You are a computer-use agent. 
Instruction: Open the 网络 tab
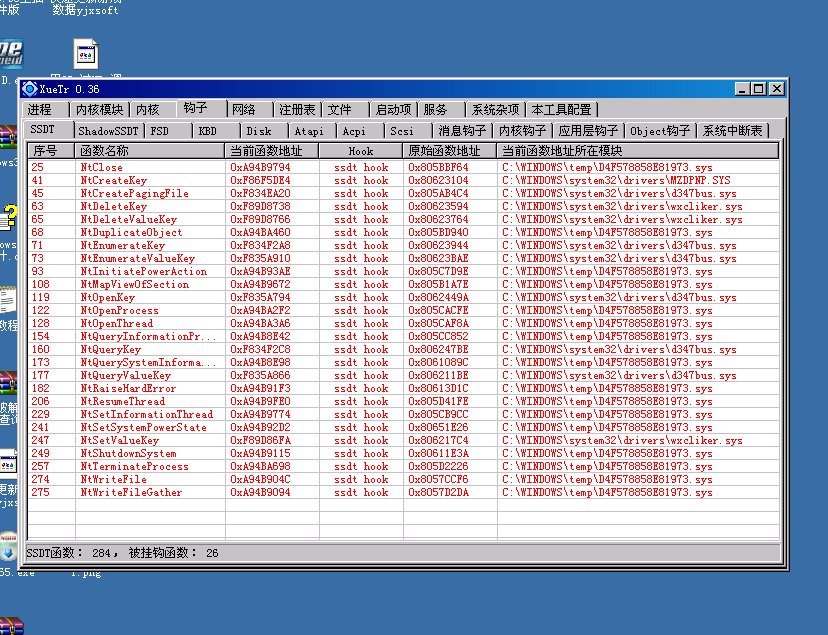tap(250, 109)
